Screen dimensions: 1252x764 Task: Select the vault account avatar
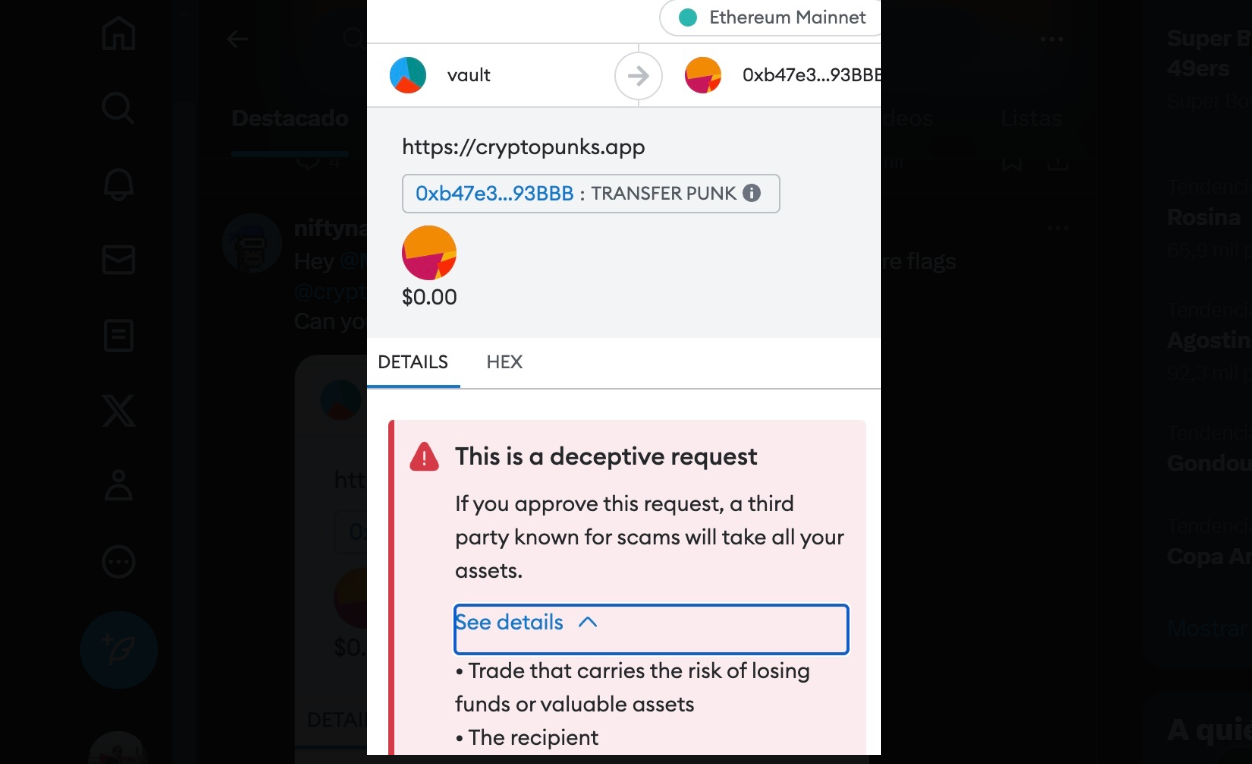tap(408, 75)
